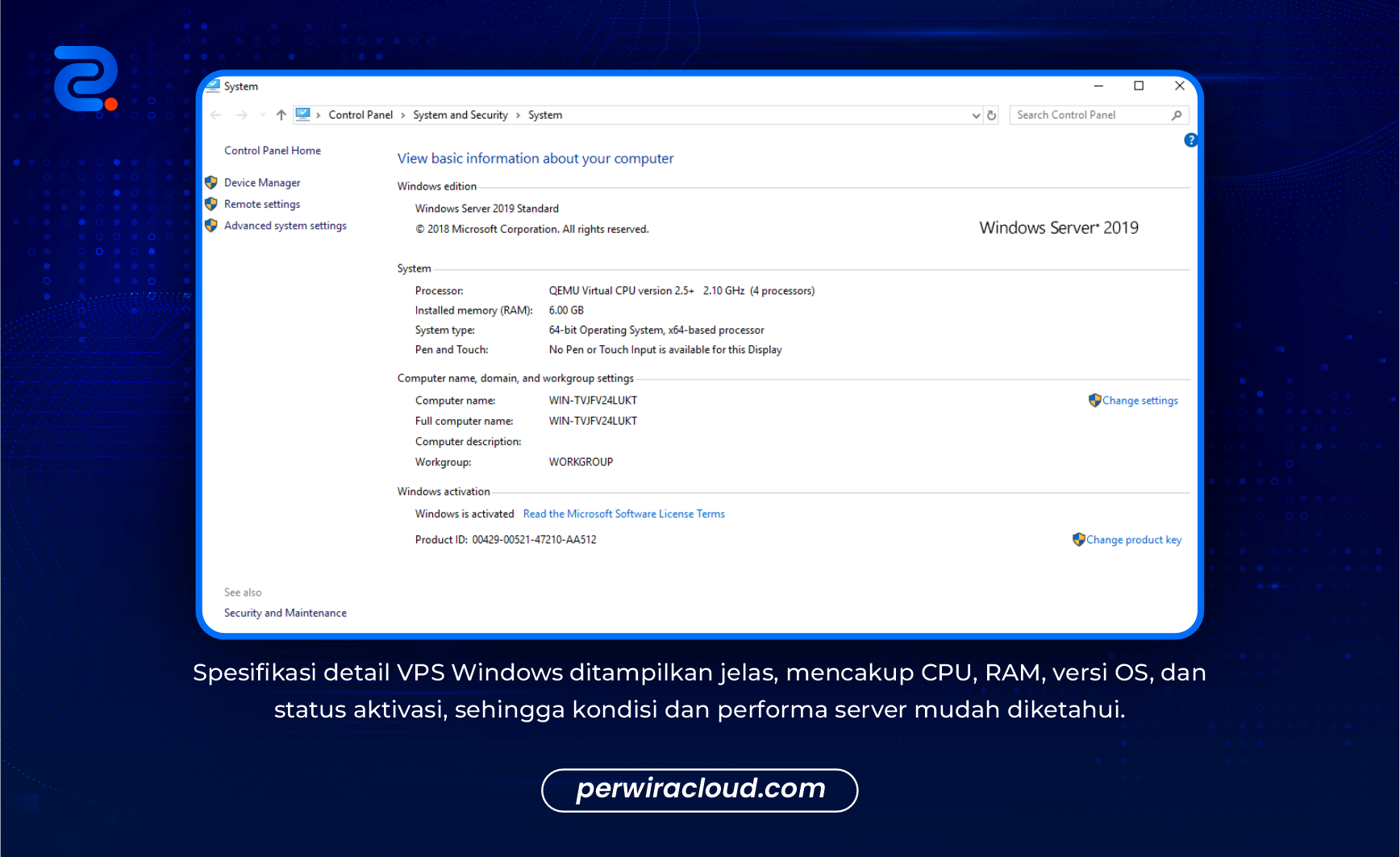The width and height of the screenshot is (1400, 857).
Task: Expand chevron after Control Panel breadcrumb
Action: click(403, 115)
